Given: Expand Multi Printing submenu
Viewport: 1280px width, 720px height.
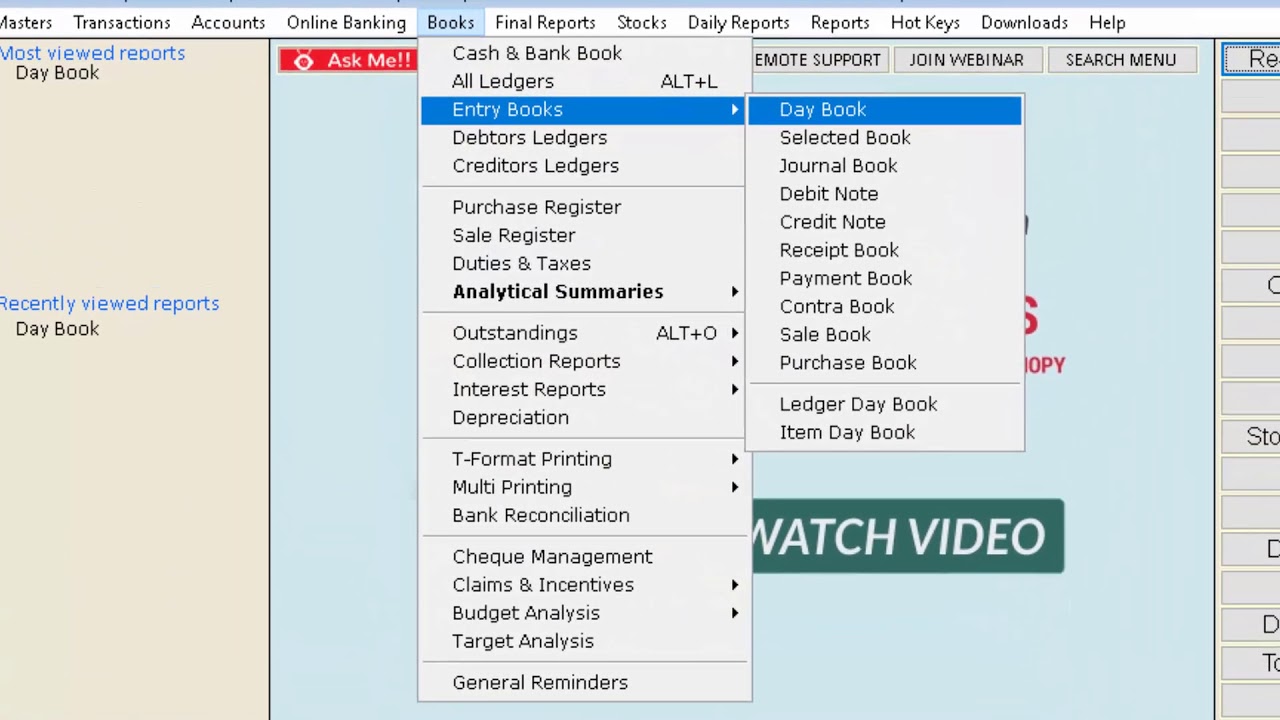Looking at the screenshot, I should coord(585,487).
